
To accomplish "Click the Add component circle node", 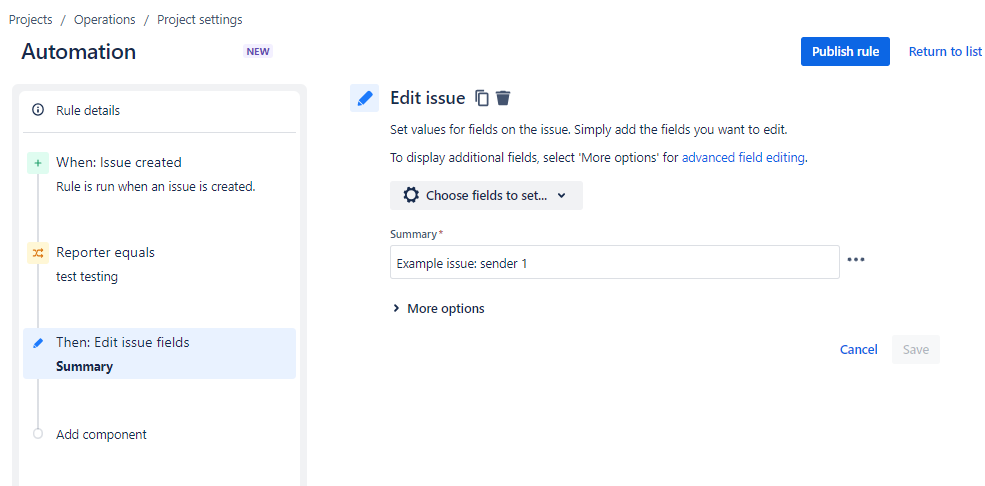I will pos(38,434).
